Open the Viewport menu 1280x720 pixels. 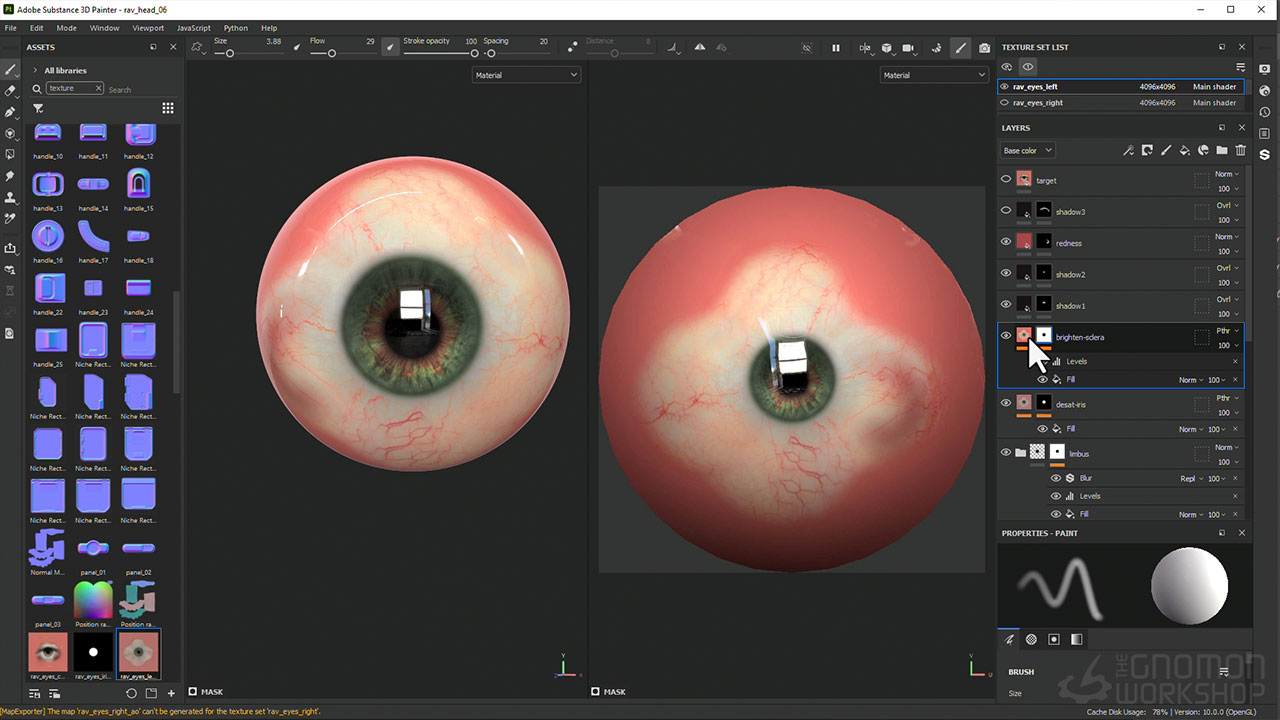pyautogui.click(x=148, y=28)
